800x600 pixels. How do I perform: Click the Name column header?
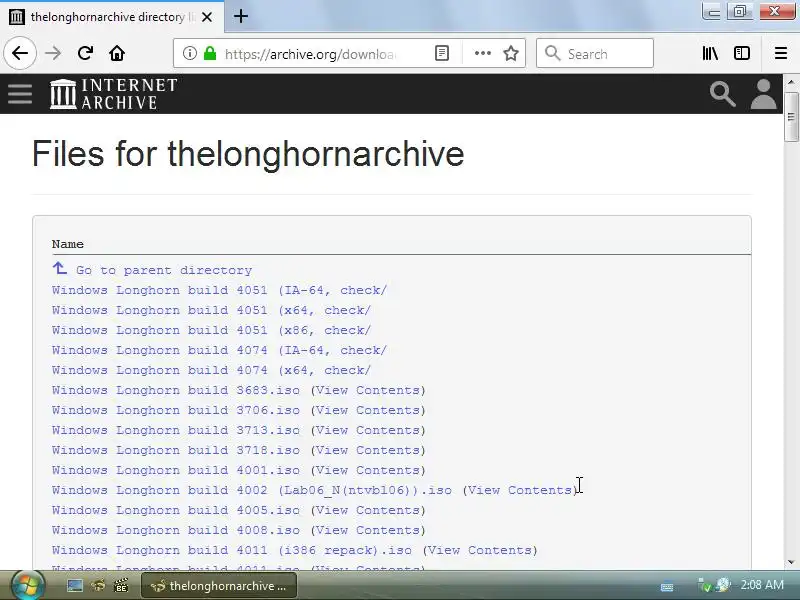pos(68,244)
